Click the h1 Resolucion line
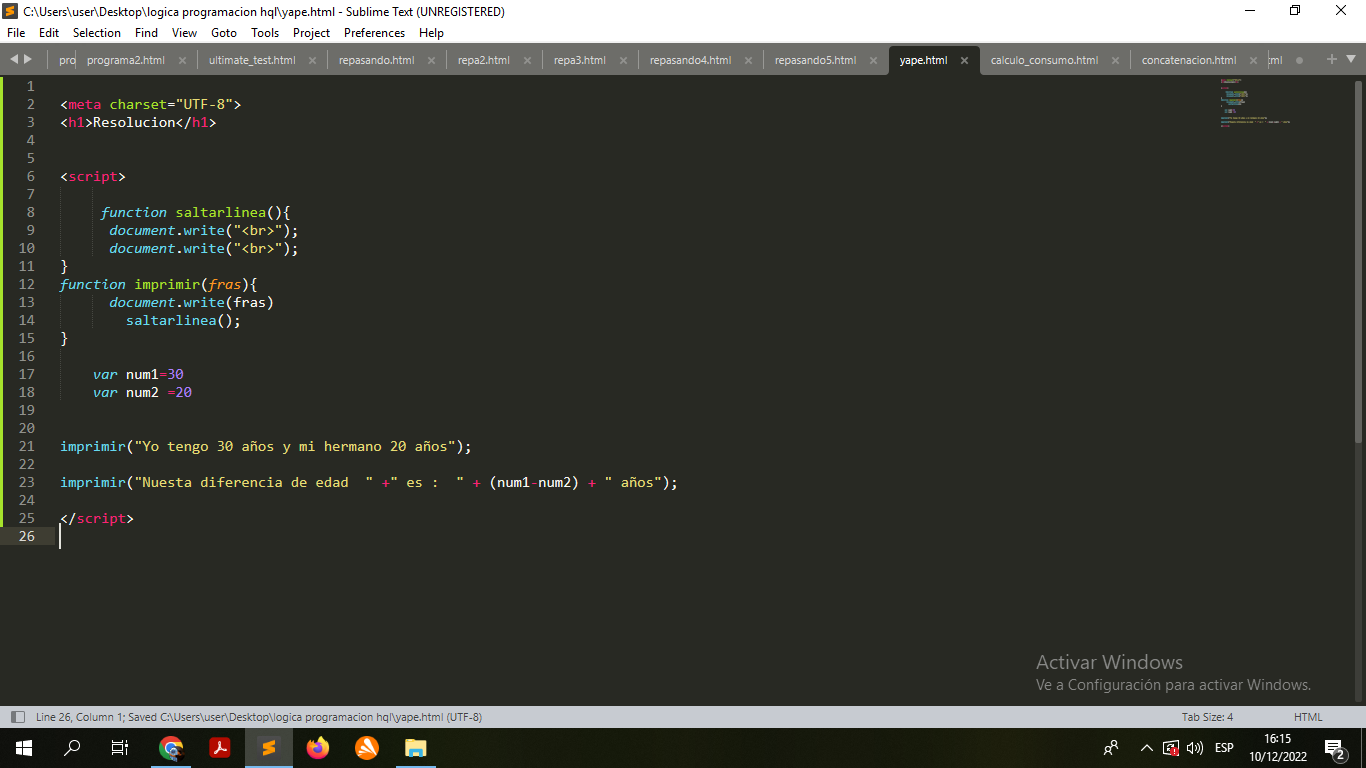Screen dimensions: 1366x768 coord(138,122)
